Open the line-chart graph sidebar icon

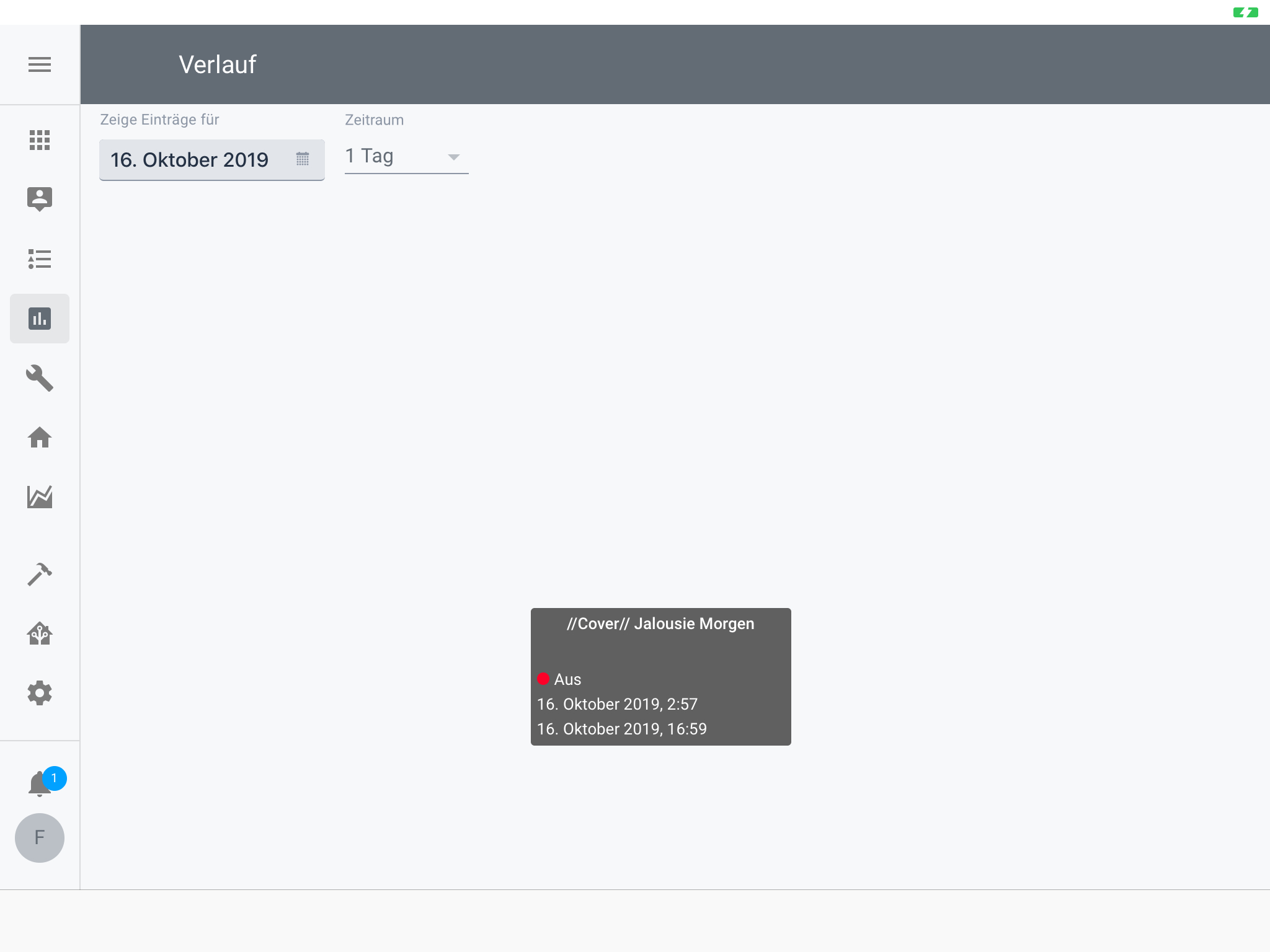(x=40, y=497)
